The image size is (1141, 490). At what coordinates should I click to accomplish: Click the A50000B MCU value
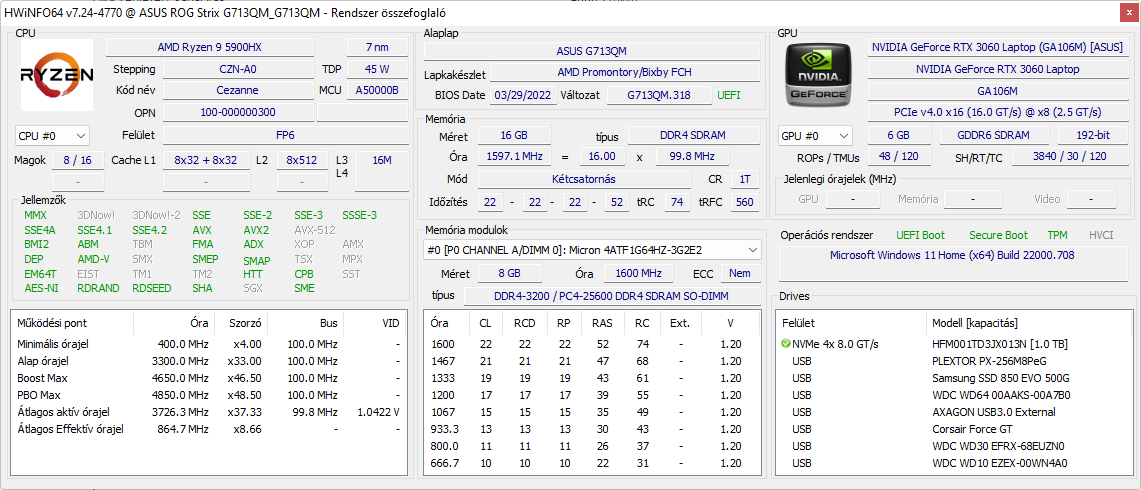[x=377, y=90]
